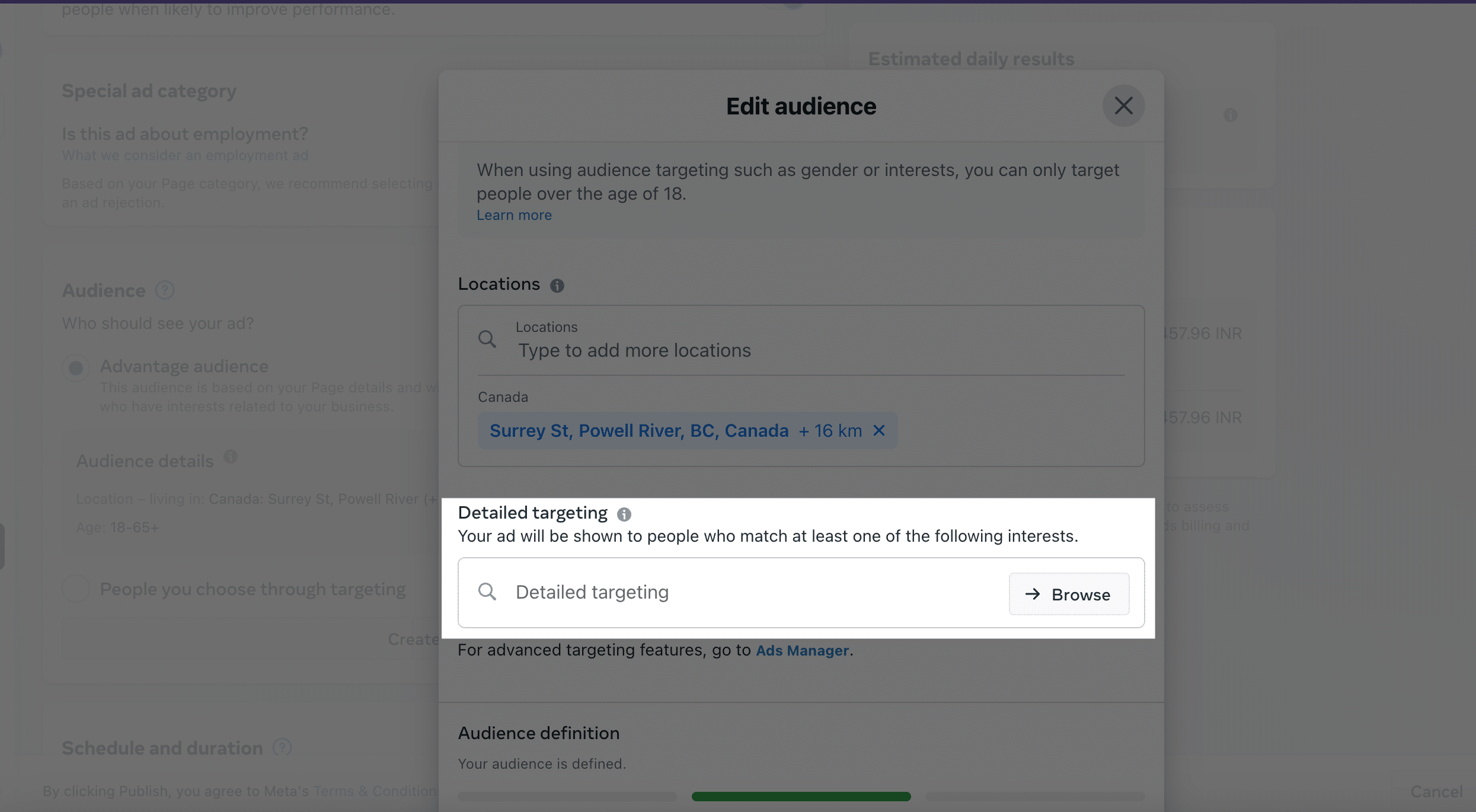Click the Audience help question icon
Screen dimensions: 1476x812
(x=164, y=290)
